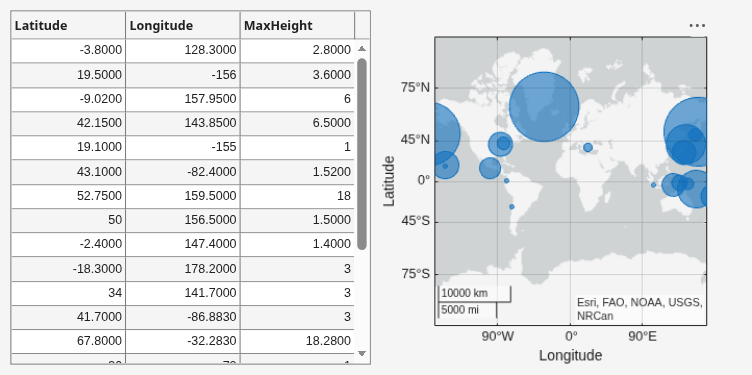Select the latitude cell 50

coord(68,220)
